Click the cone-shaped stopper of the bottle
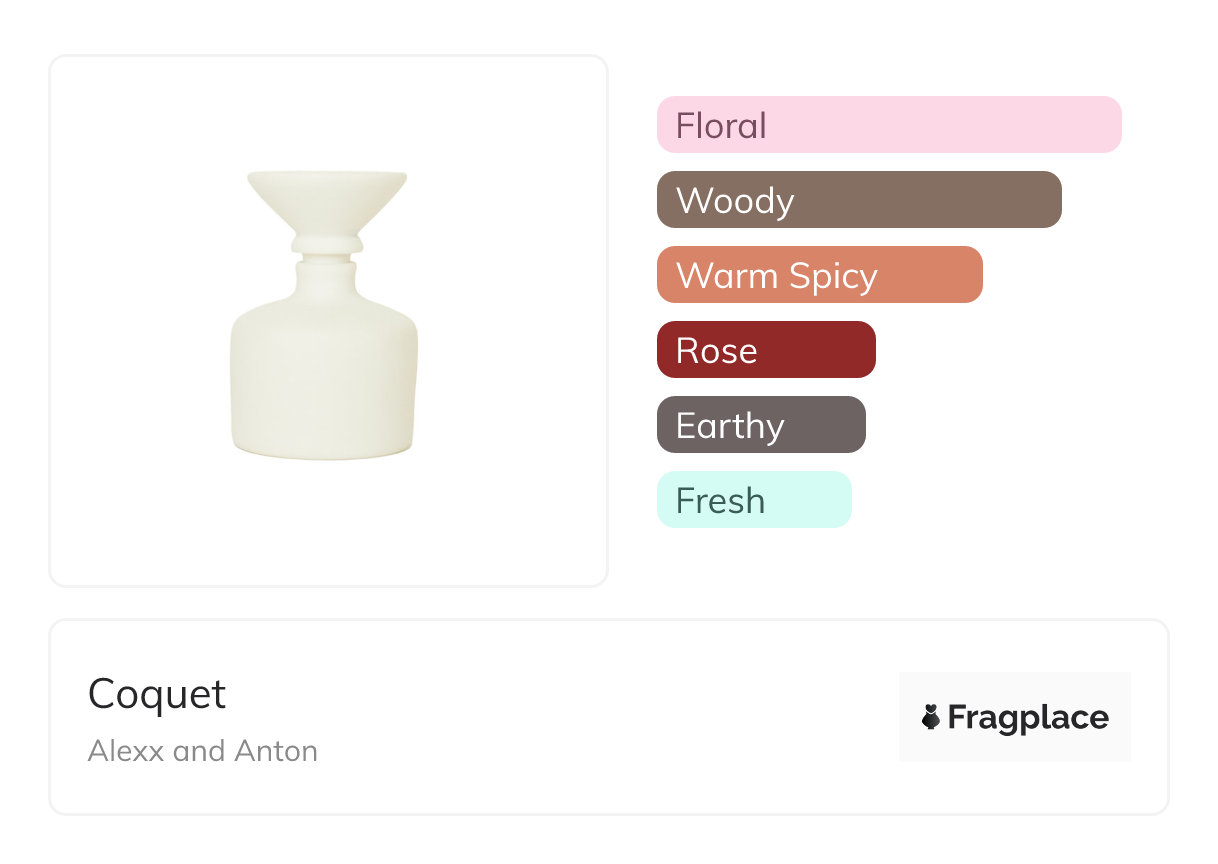The image size is (1218, 864). coord(326,199)
